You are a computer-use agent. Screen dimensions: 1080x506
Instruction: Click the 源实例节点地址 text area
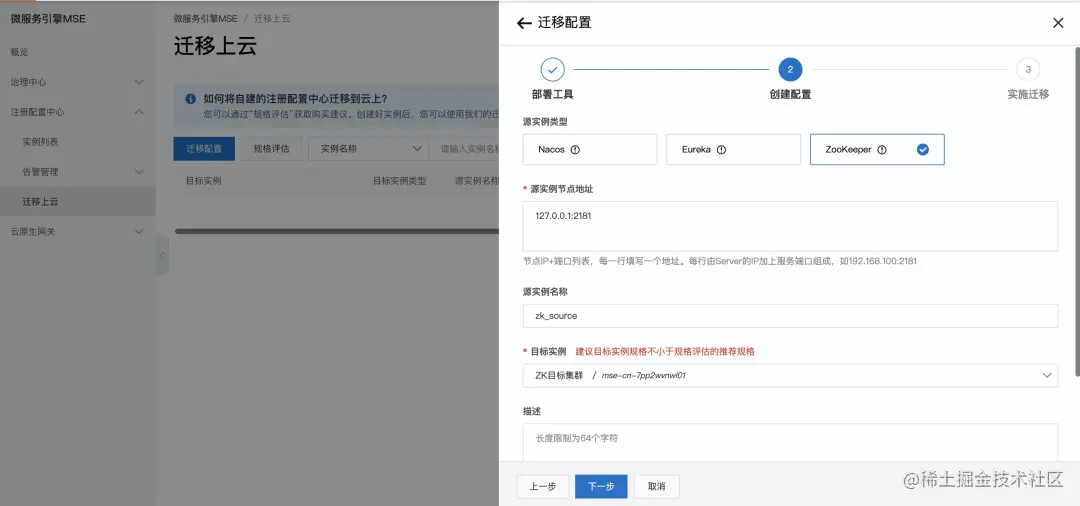[x=790, y=226]
